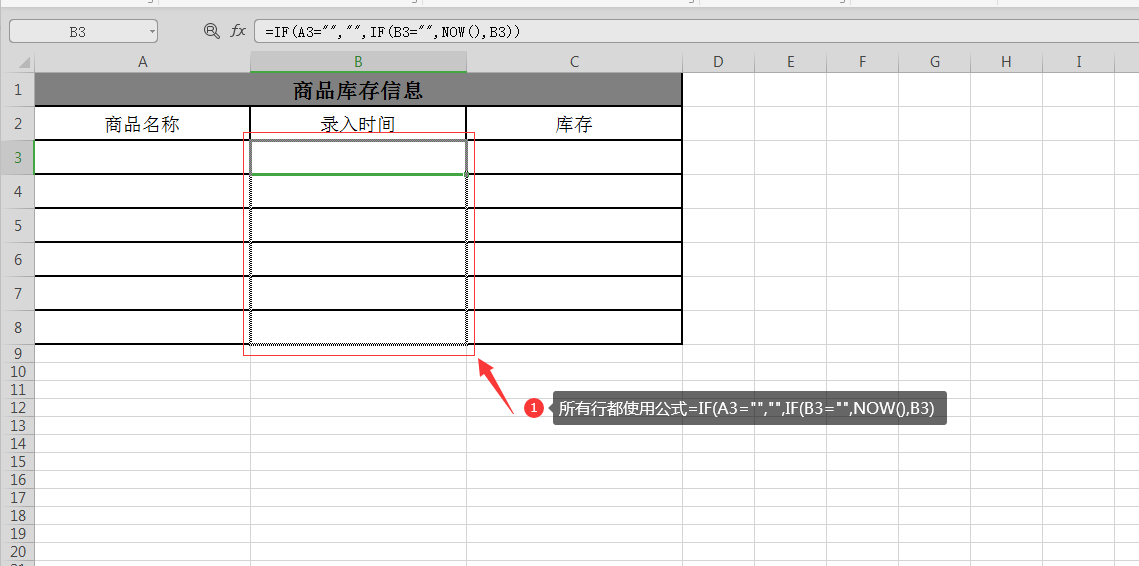Select column C header
This screenshot has width=1139, height=566.
coord(575,62)
